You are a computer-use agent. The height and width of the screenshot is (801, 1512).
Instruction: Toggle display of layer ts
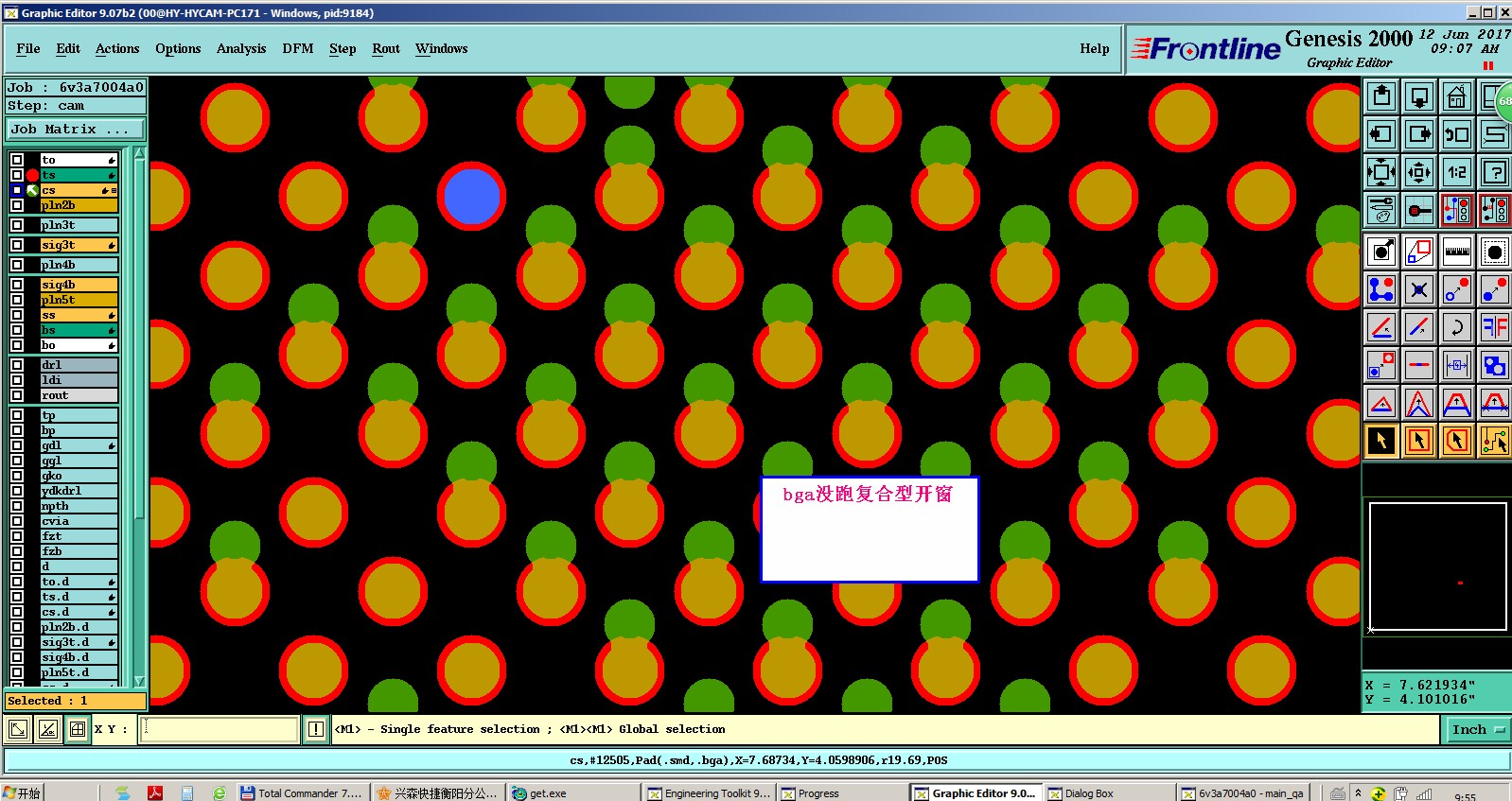tap(17, 175)
